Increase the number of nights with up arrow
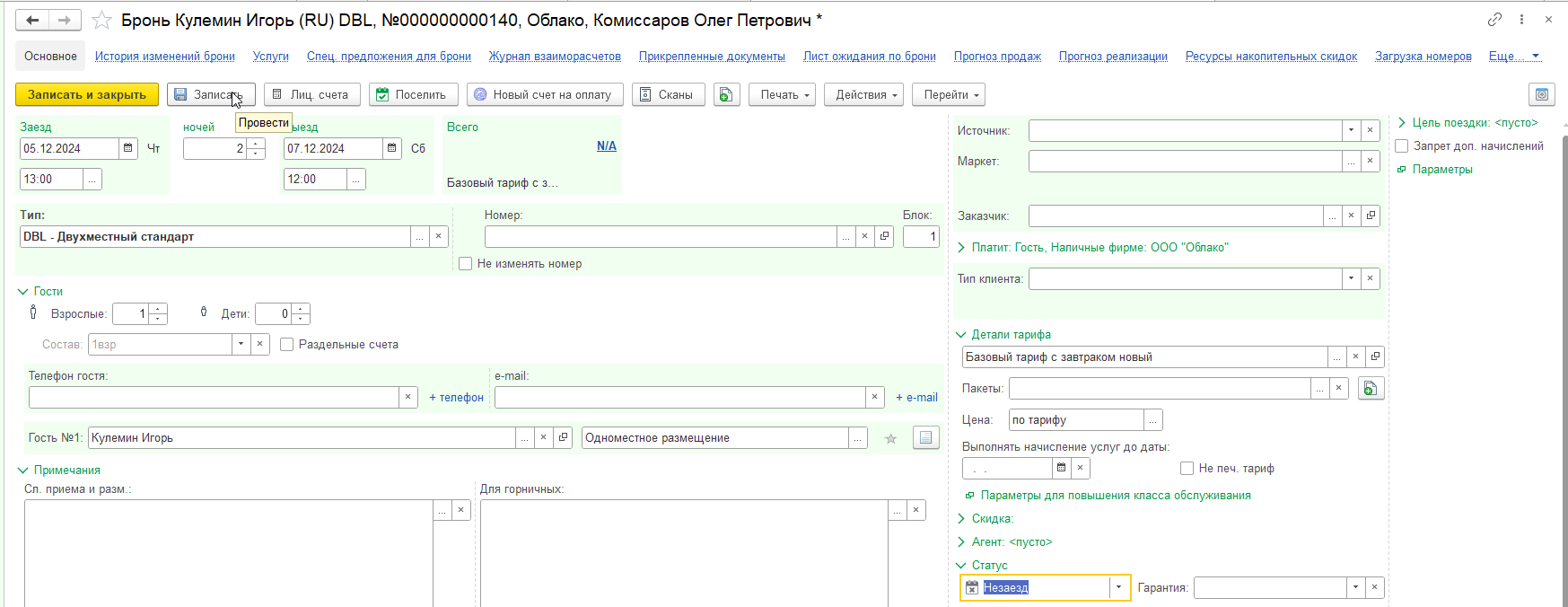The image size is (1568, 607). coord(257,143)
